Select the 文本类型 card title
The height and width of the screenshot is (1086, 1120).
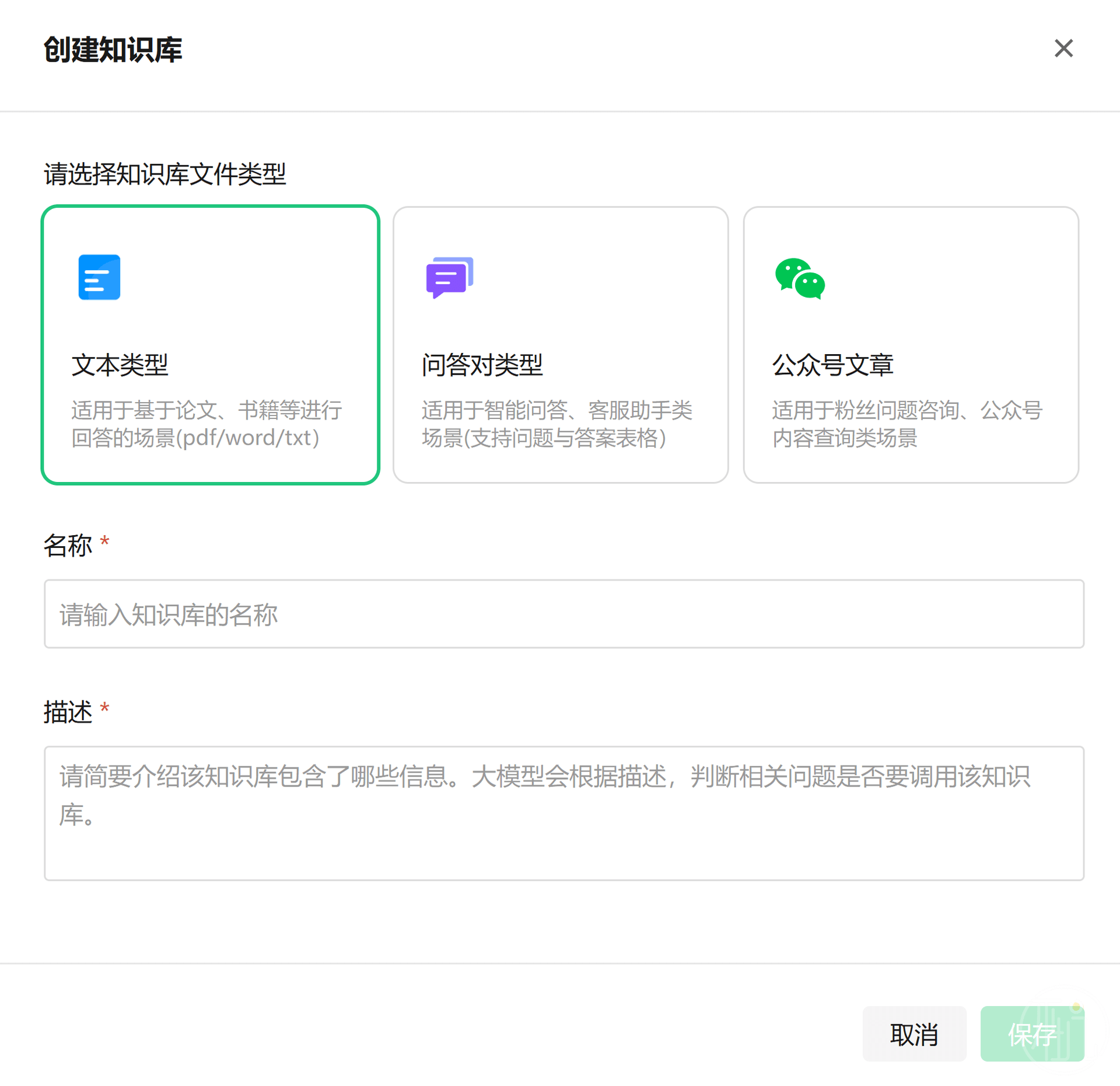pyautogui.click(x=120, y=365)
